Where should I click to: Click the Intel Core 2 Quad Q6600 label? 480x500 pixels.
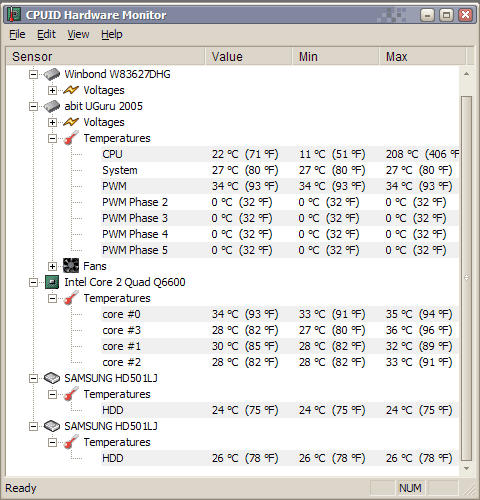coord(125,282)
